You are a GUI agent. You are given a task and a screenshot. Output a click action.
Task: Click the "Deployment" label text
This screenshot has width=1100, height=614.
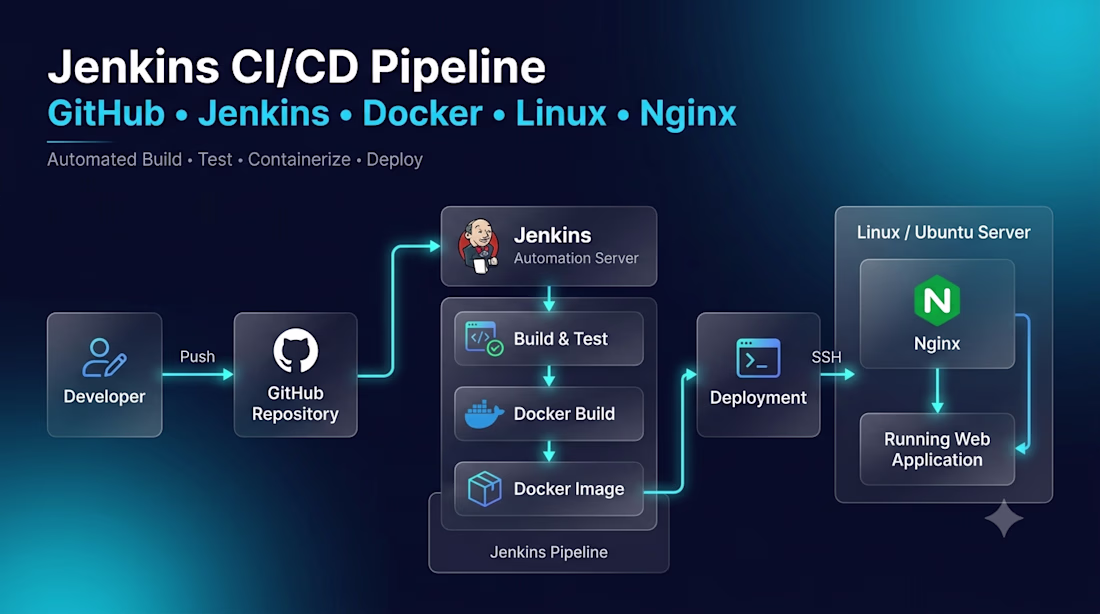758,398
